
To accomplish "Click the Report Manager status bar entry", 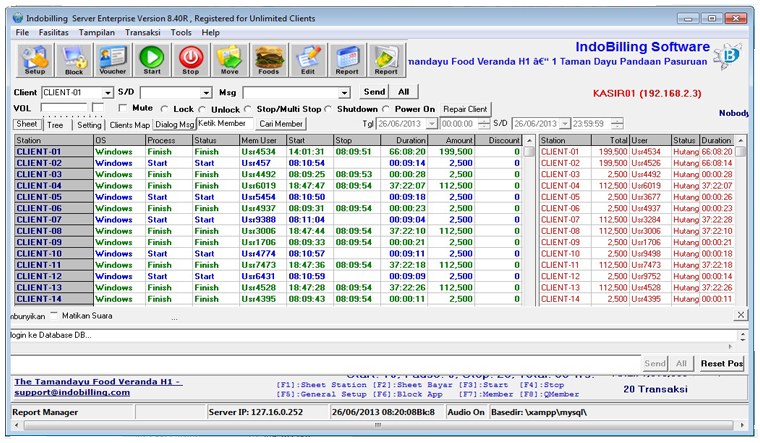I will coord(73,412).
